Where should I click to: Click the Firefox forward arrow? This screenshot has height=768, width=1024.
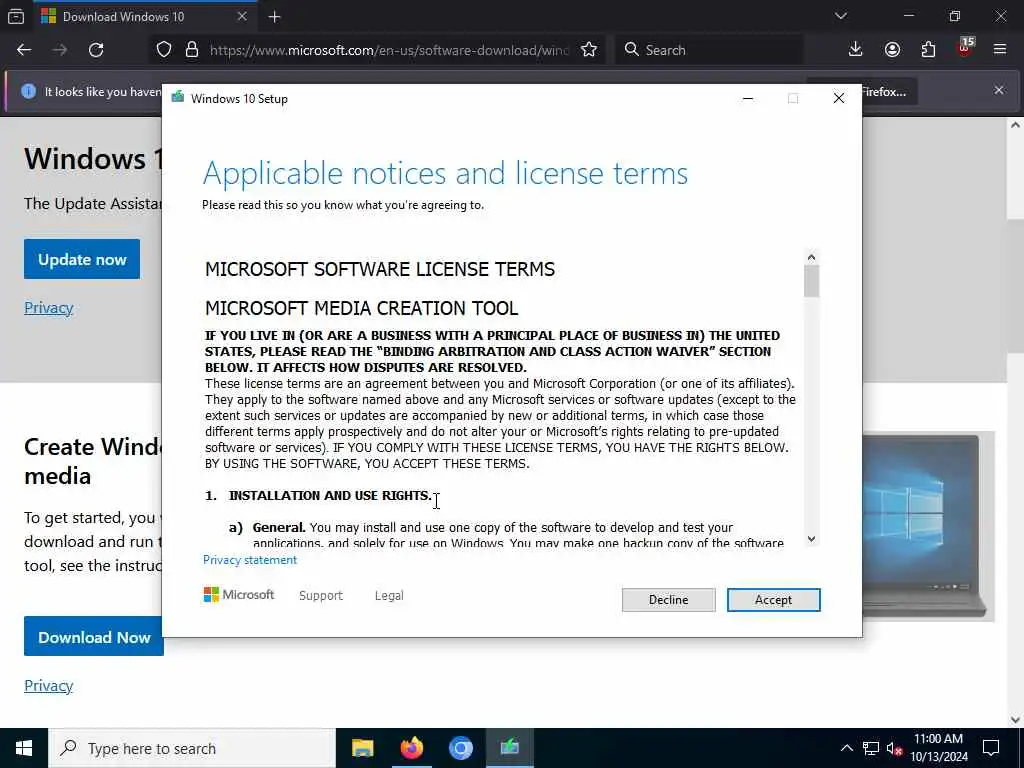click(59, 50)
